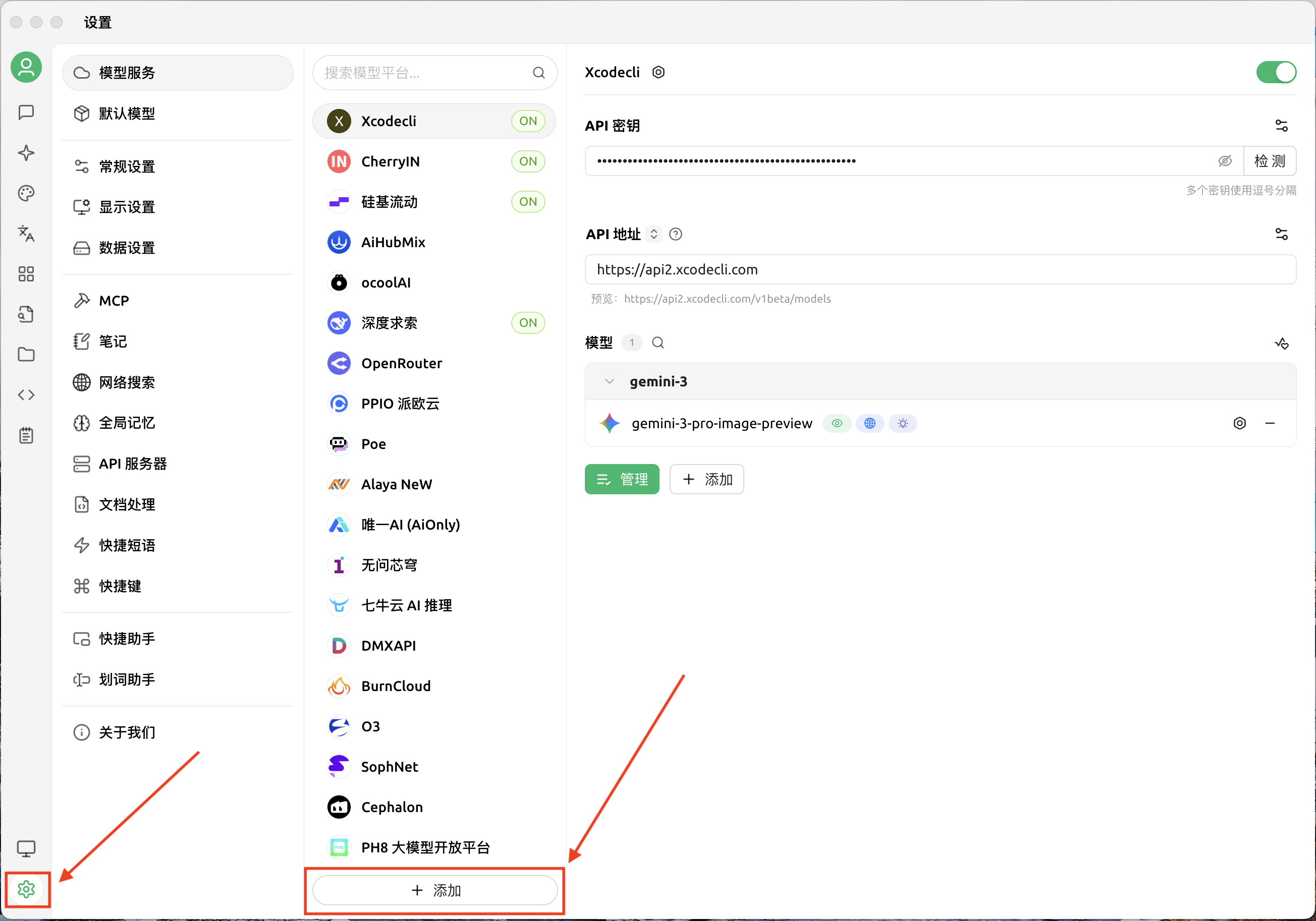Select the 快捷键 settings section
The image size is (1316, 921).
point(121,586)
